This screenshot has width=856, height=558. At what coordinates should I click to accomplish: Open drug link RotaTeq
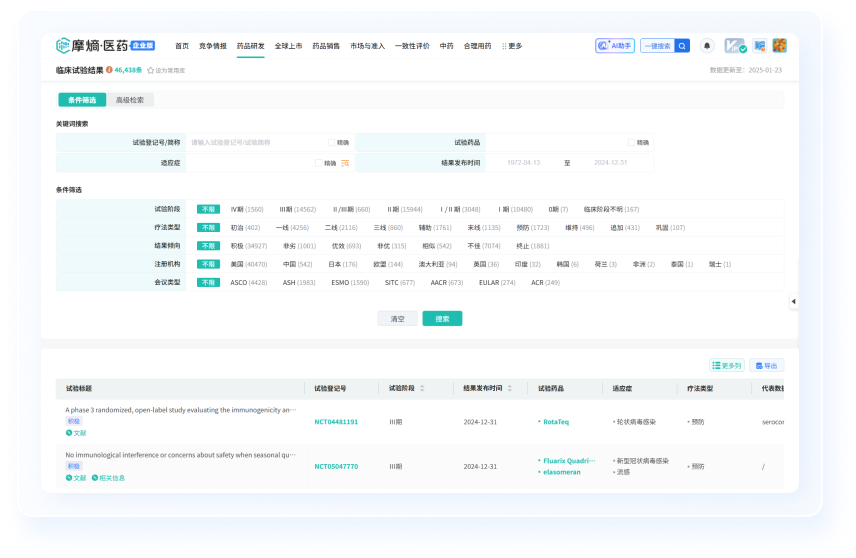tap(556, 422)
